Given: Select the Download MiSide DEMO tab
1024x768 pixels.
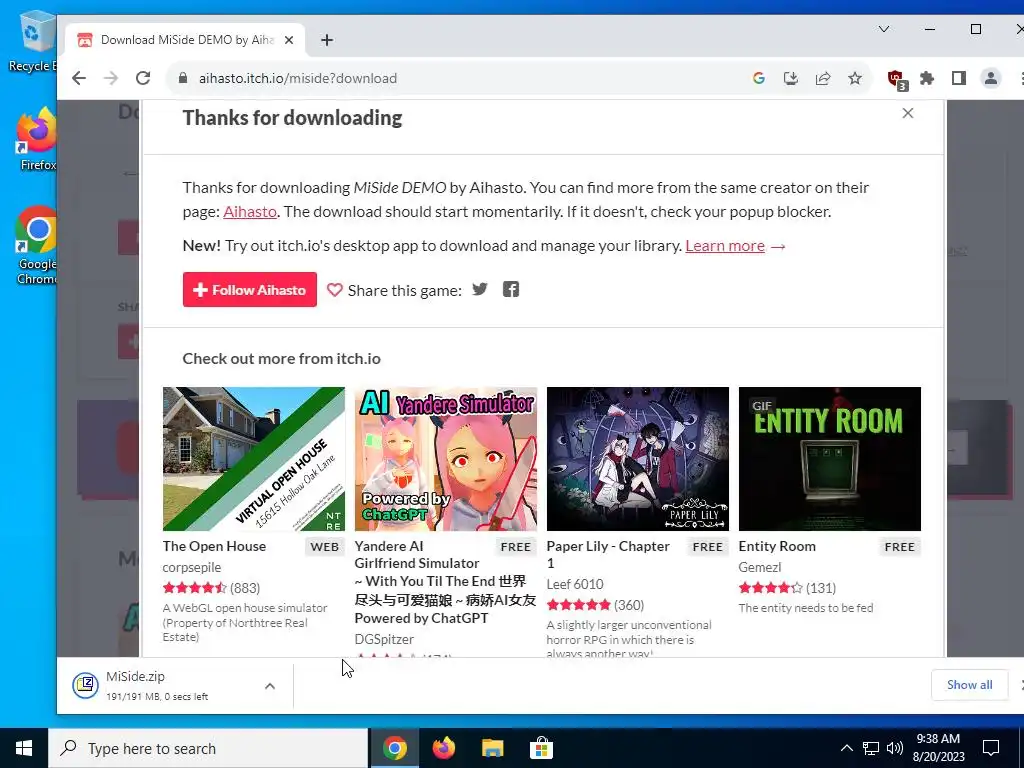Looking at the screenshot, I should pos(186,40).
